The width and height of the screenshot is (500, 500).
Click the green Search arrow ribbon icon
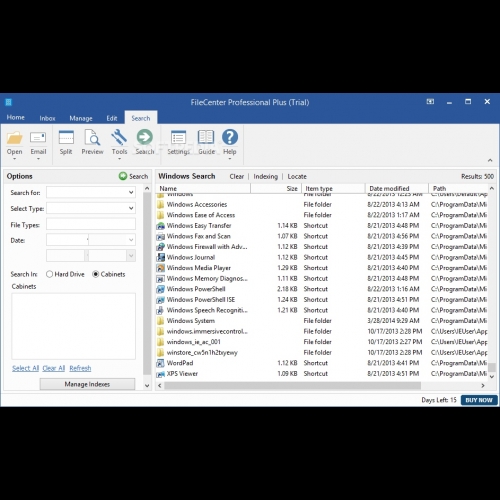click(x=145, y=137)
